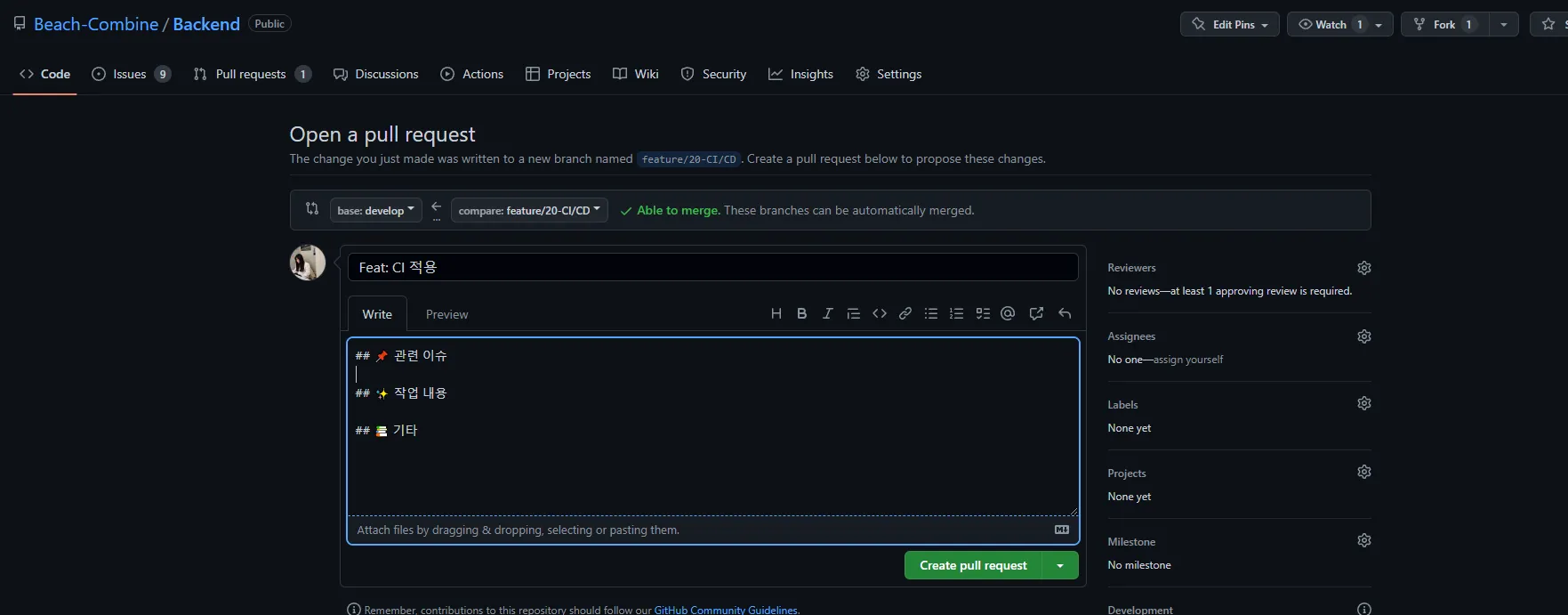The width and height of the screenshot is (1568, 615).
Task: Add a numbered list via toolbar icon
Action: 957,313
